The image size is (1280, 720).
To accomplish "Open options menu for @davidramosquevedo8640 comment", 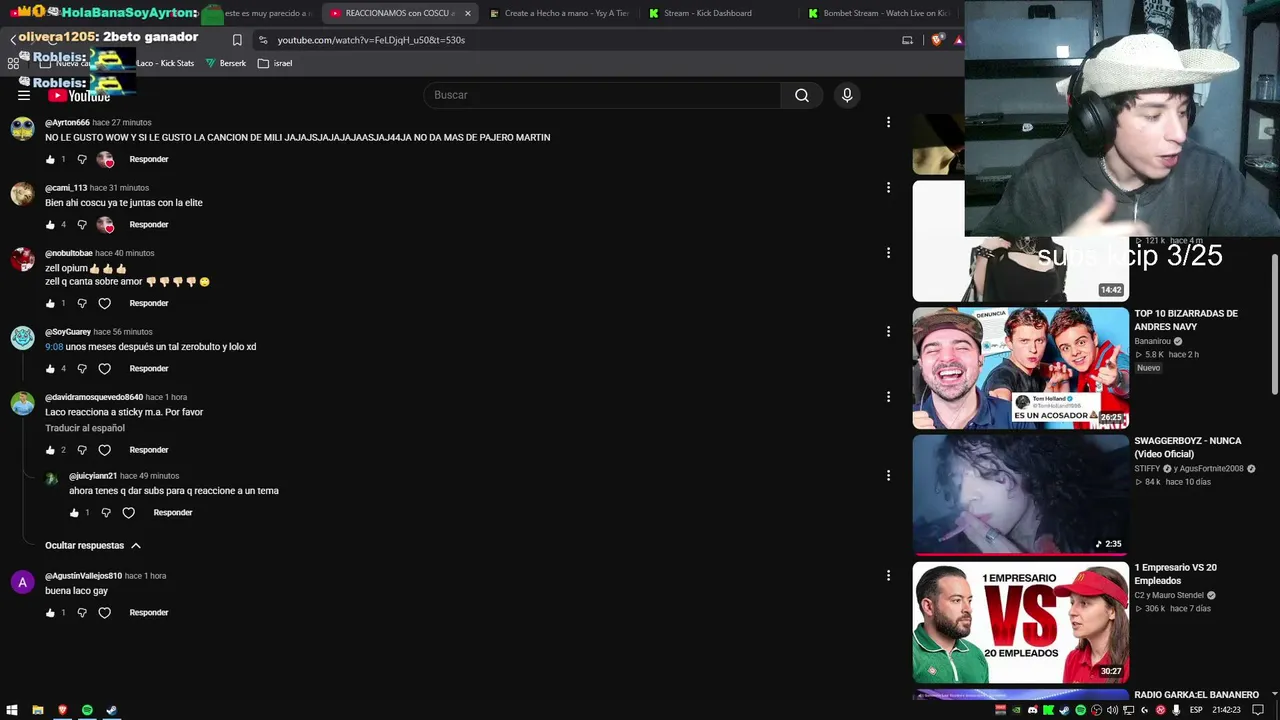I will point(888,397).
